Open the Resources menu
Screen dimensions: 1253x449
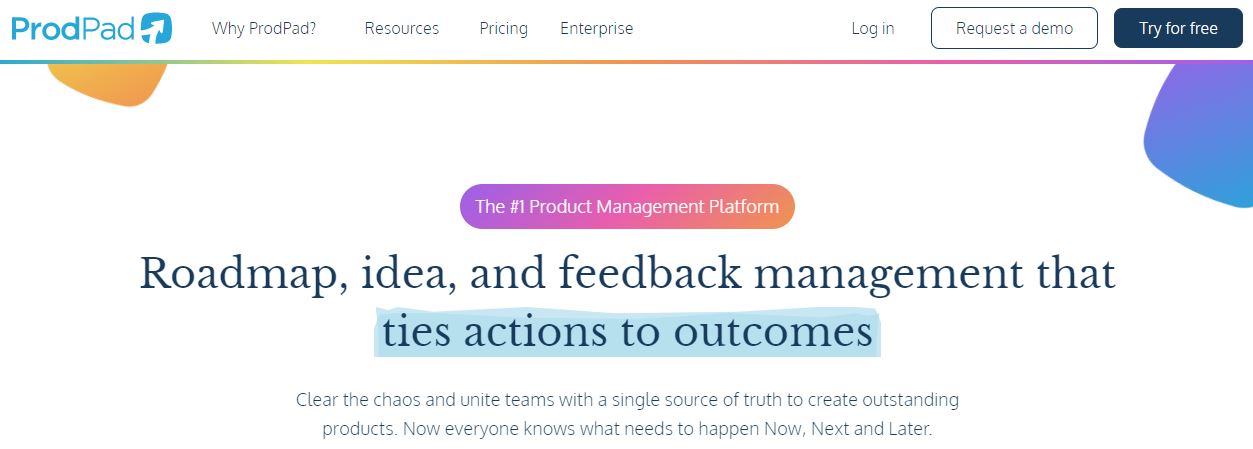pyautogui.click(x=402, y=28)
